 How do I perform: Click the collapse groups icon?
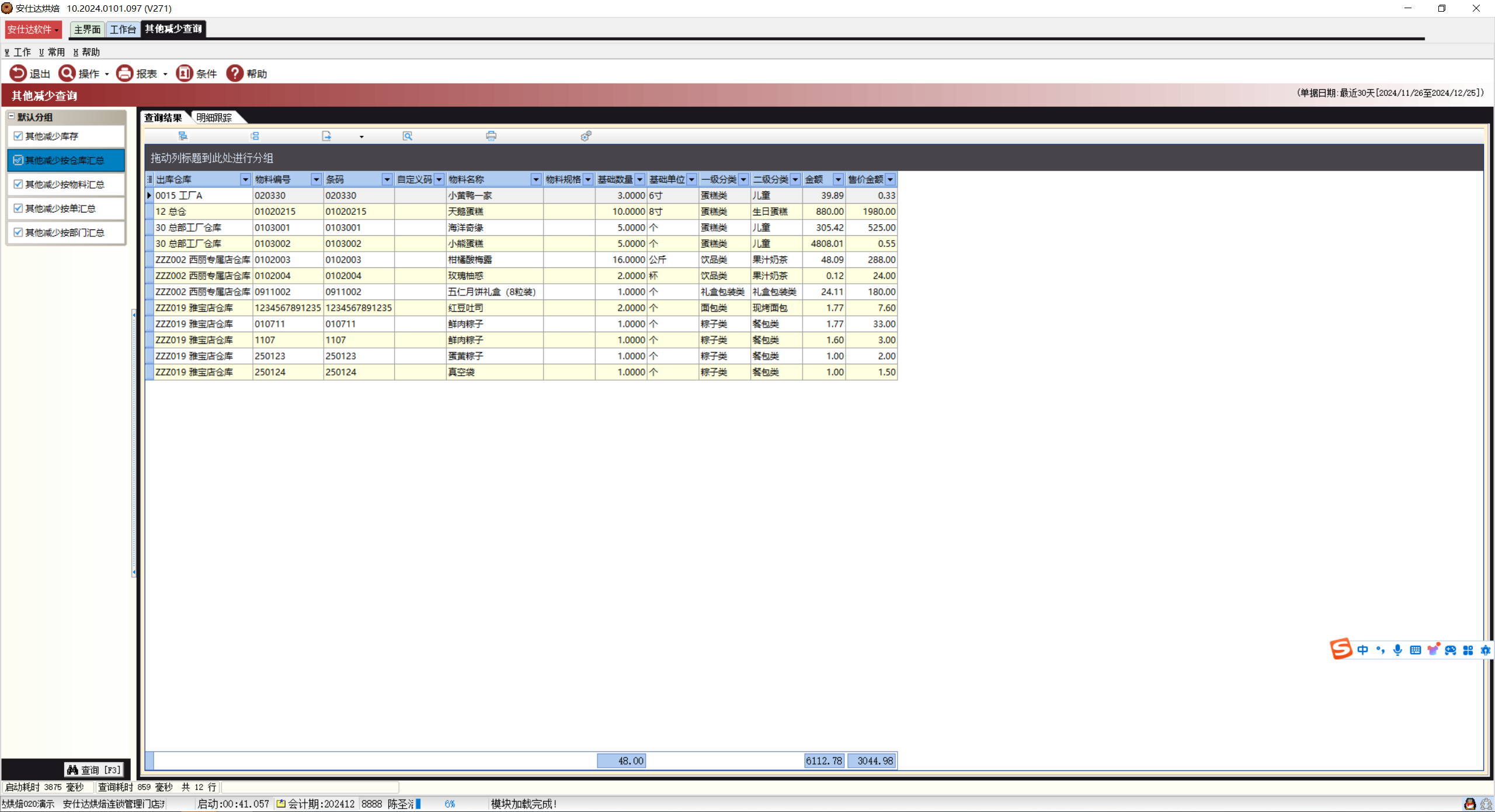(x=255, y=136)
